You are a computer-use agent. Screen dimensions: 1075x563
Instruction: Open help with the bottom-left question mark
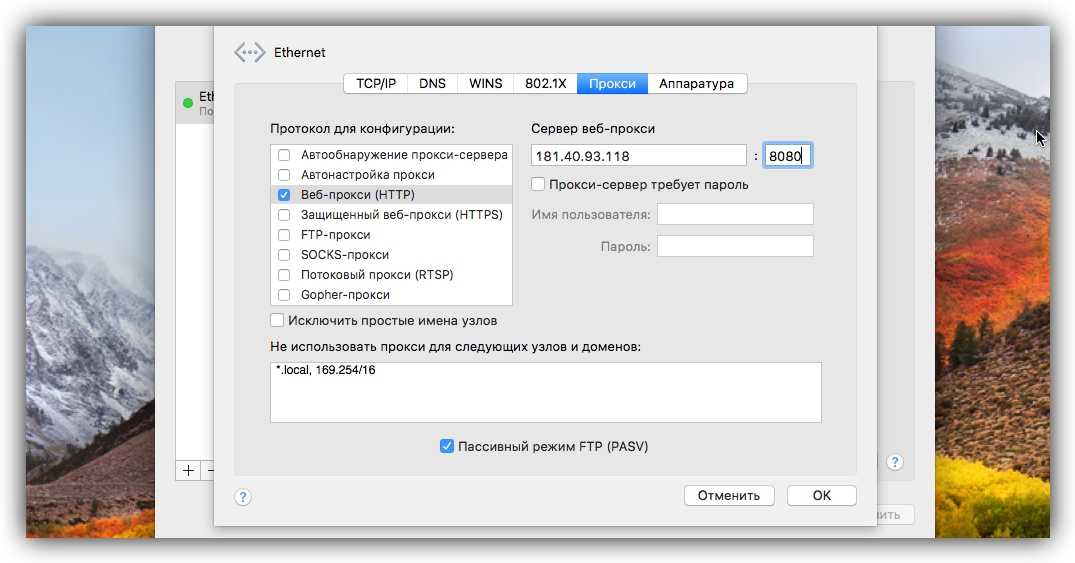coord(243,496)
